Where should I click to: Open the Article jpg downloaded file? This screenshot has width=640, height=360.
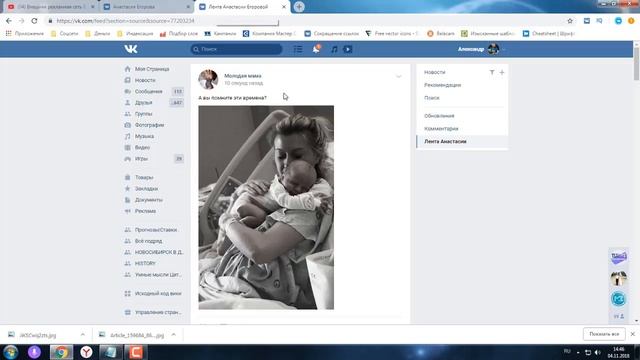pos(133,335)
